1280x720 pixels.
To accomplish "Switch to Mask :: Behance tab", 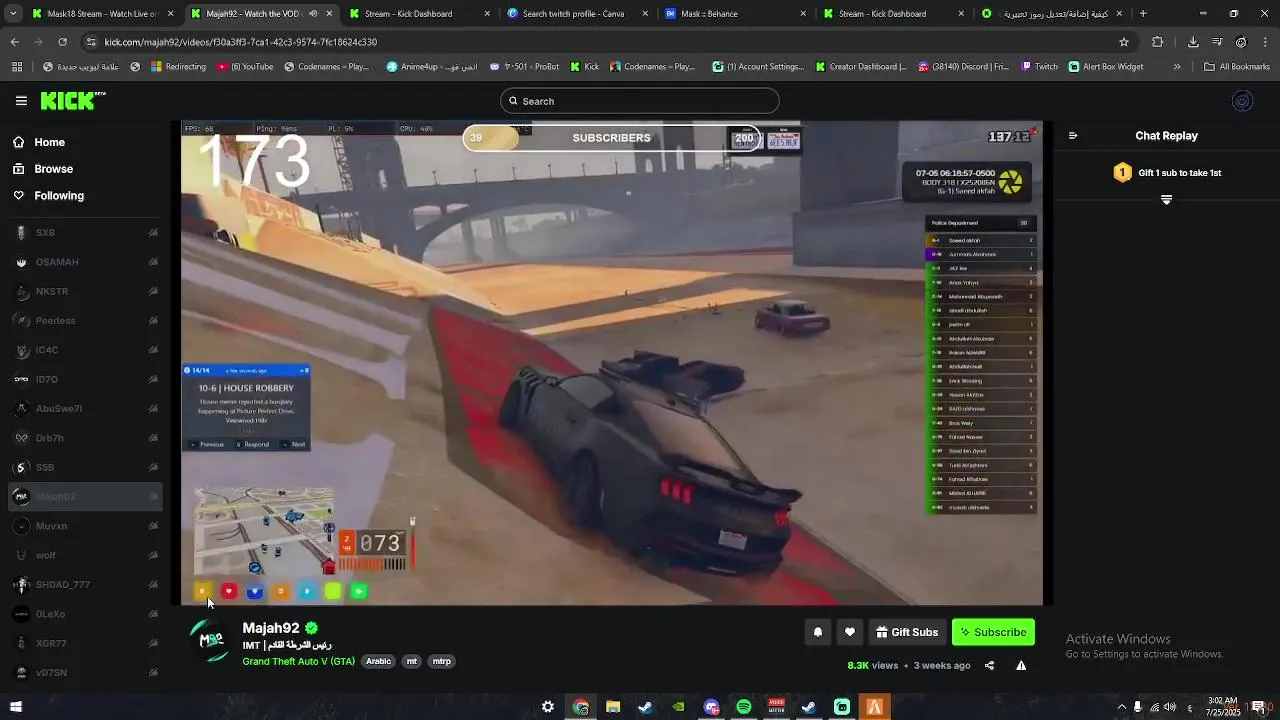I will click(737, 14).
